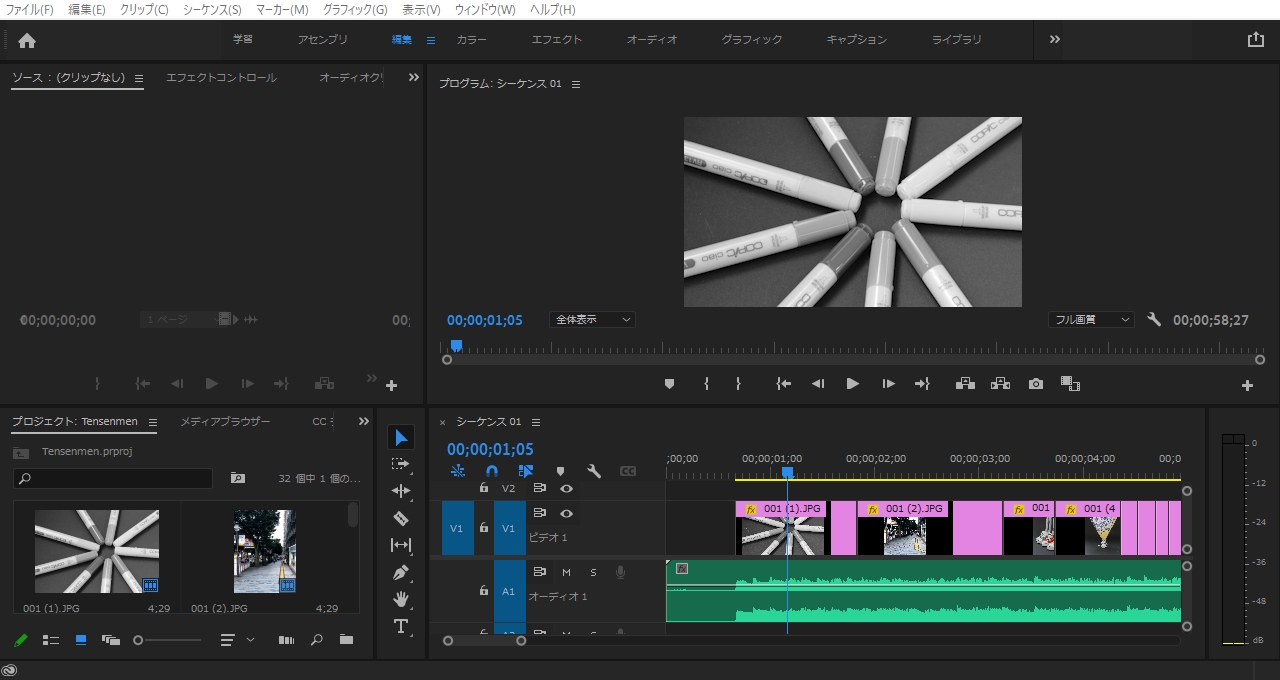The width and height of the screenshot is (1280, 680).
Task: Hide track V1 output with eye icon
Action: tap(566, 513)
